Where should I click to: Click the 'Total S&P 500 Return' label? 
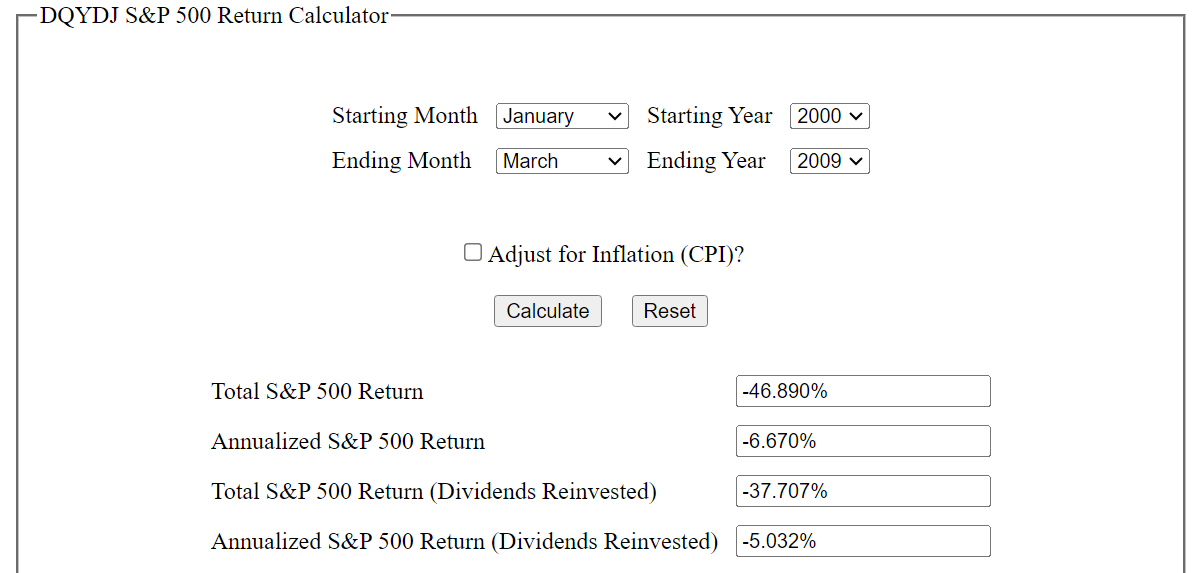[317, 391]
